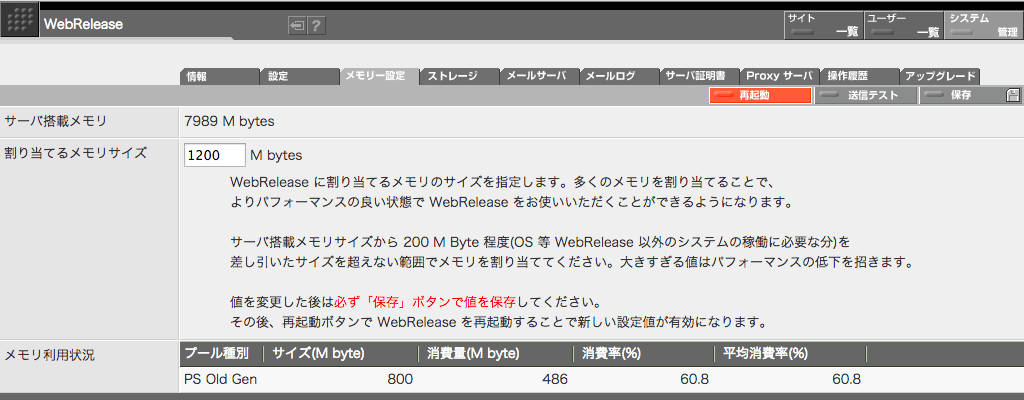View the 操作履歴 tab
Image resolution: width=1024 pixels, height=400 pixels.
click(859, 76)
